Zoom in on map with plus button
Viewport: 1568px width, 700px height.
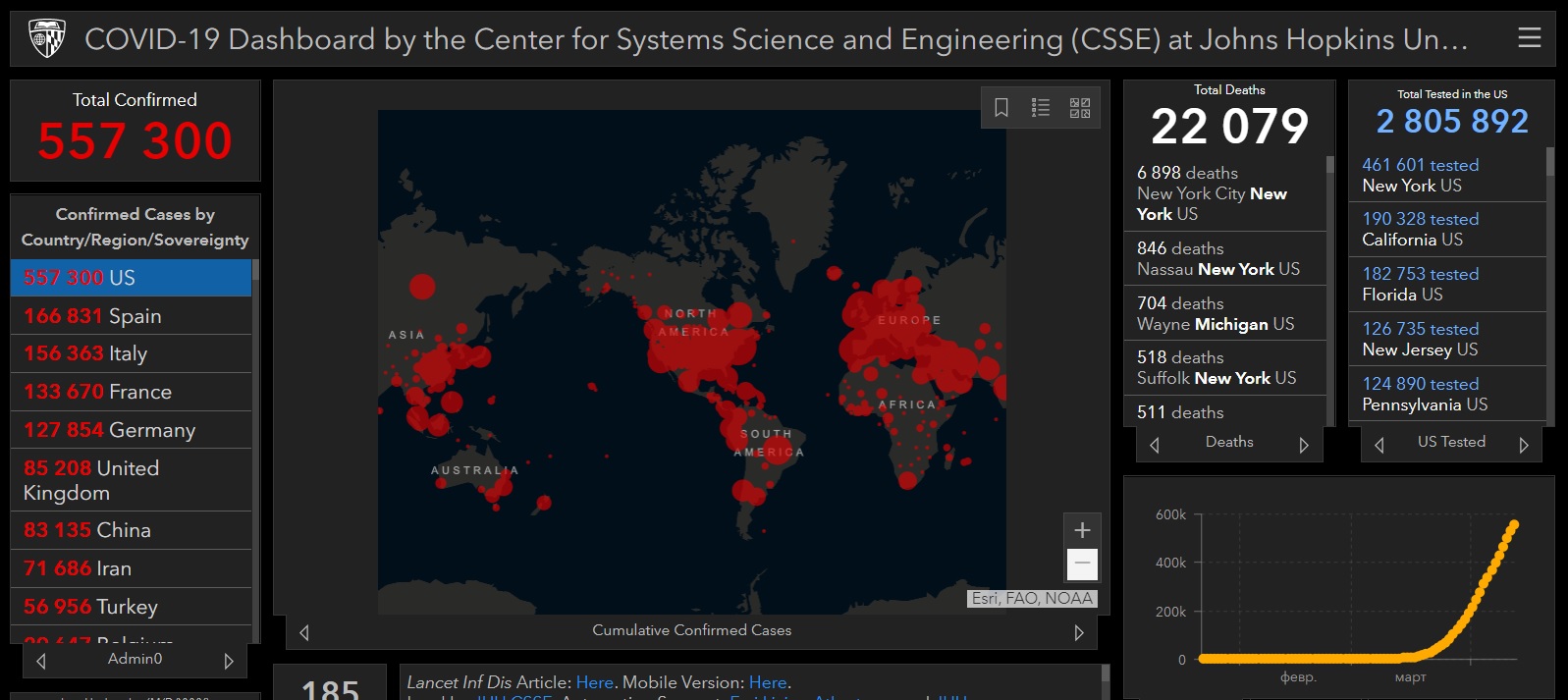click(x=1082, y=530)
